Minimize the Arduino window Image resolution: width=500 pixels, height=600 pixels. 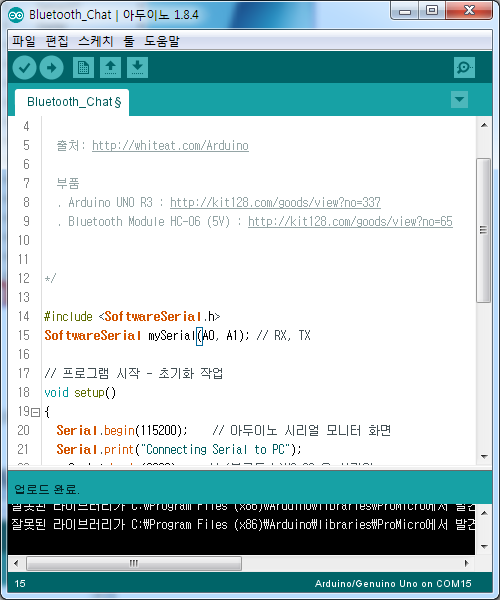[404, 11]
